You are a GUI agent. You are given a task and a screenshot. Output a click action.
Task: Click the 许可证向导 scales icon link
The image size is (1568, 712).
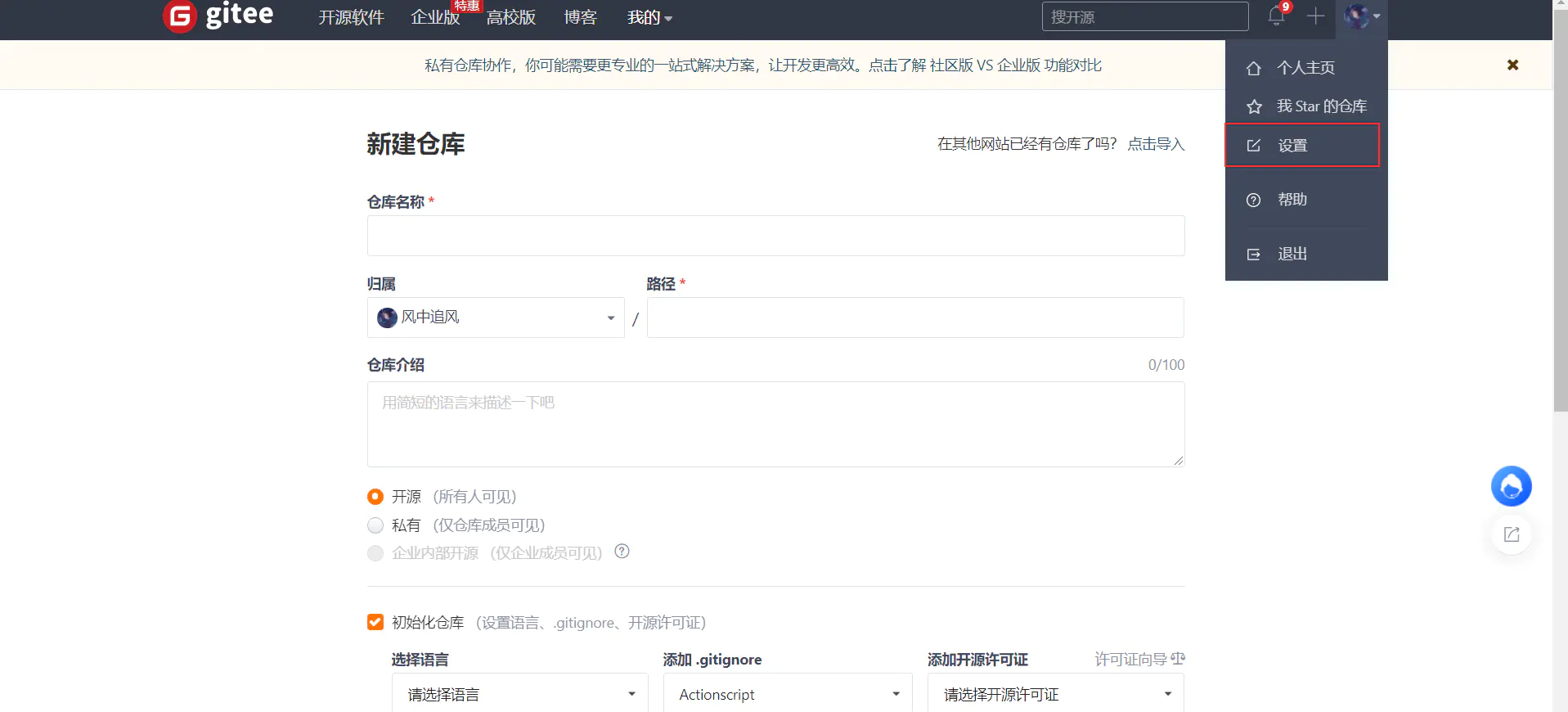[1139, 659]
